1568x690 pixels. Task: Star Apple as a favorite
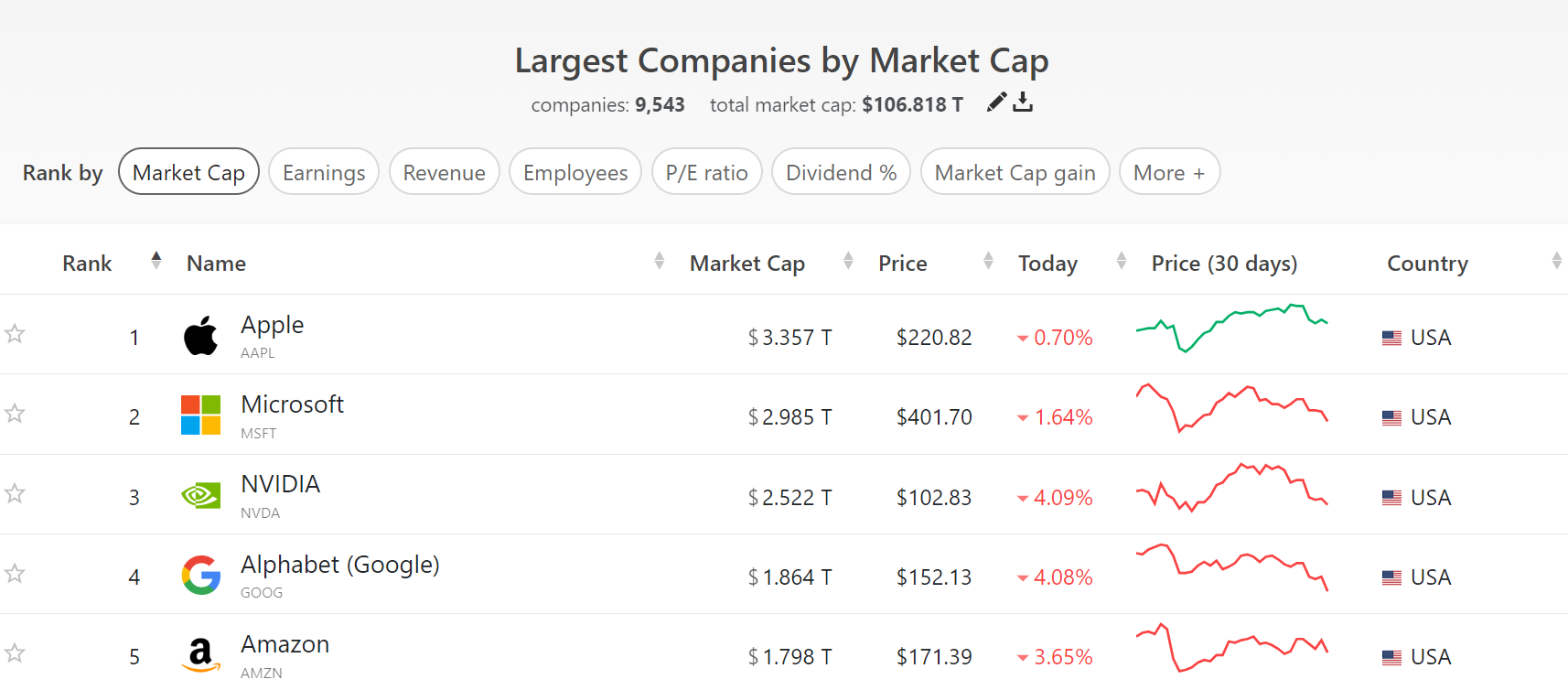[15, 334]
